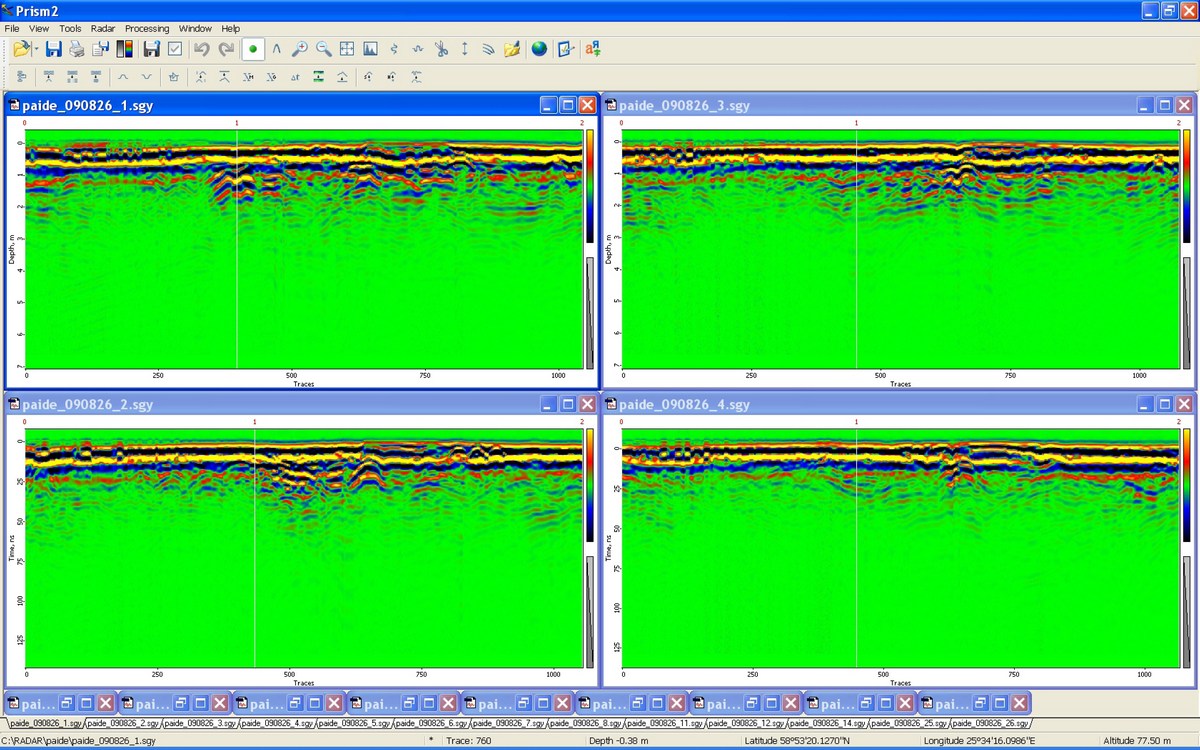Toggle the checkmark box toolbar button
1200x750 pixels.
pyautogui.click(x=175, y=49)
